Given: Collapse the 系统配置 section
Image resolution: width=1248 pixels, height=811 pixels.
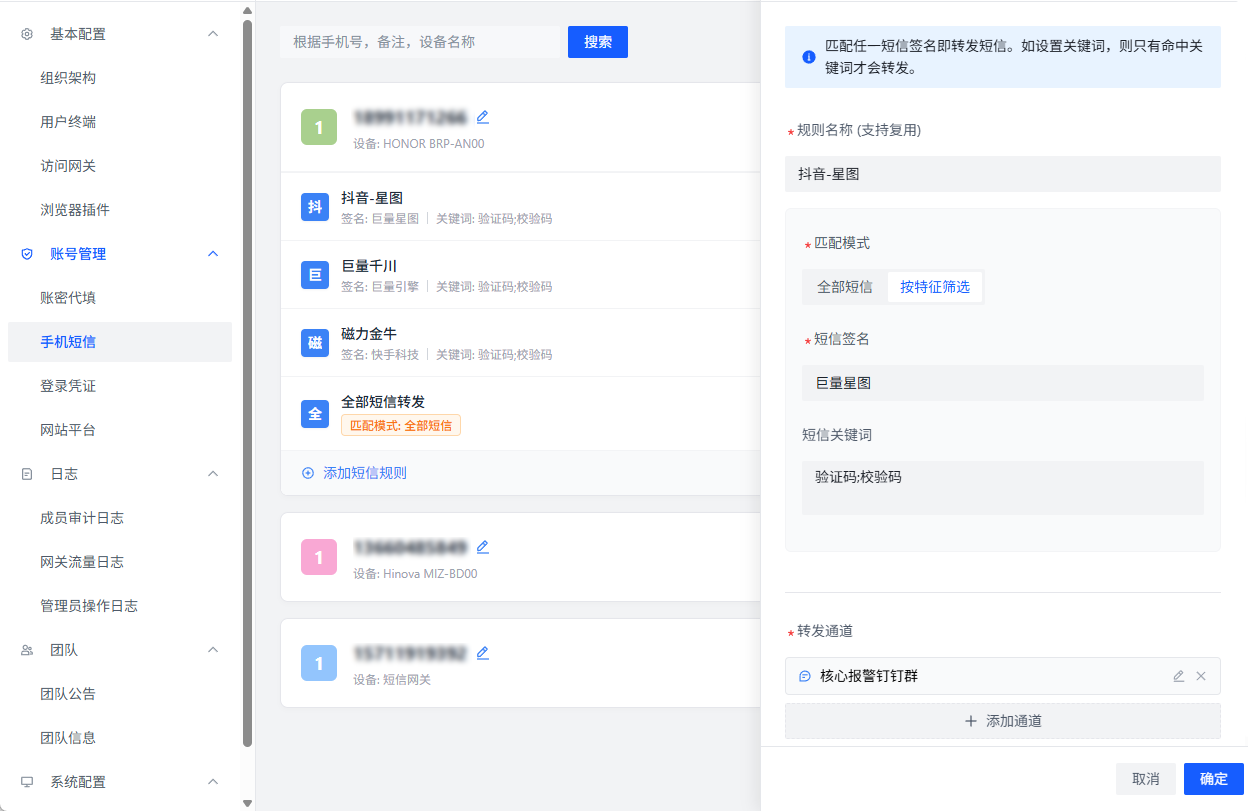Looking at the screenshot, I should [213, 782].
